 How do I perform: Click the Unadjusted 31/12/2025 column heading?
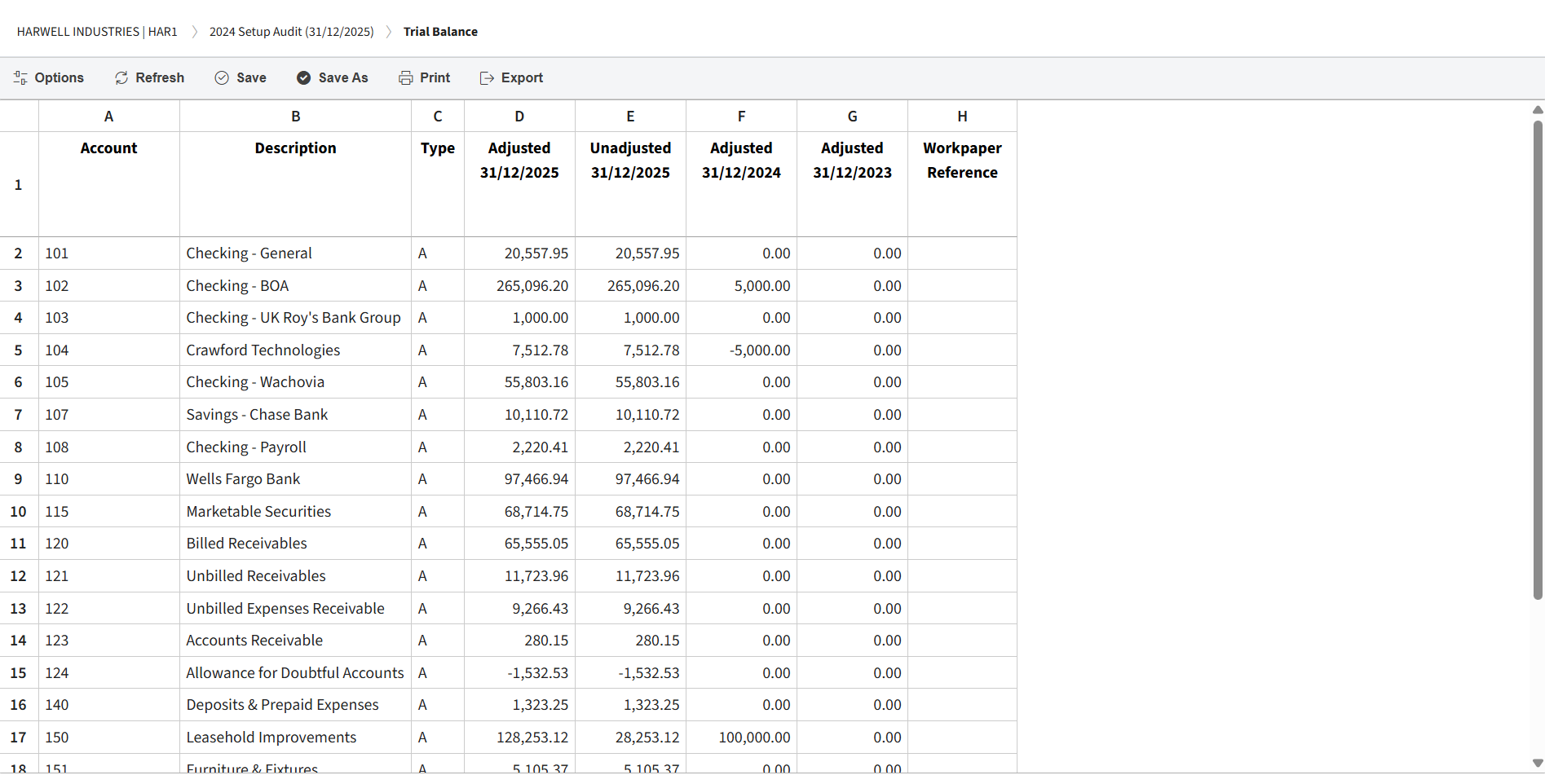pyautogui.click(x=630, y=161)
